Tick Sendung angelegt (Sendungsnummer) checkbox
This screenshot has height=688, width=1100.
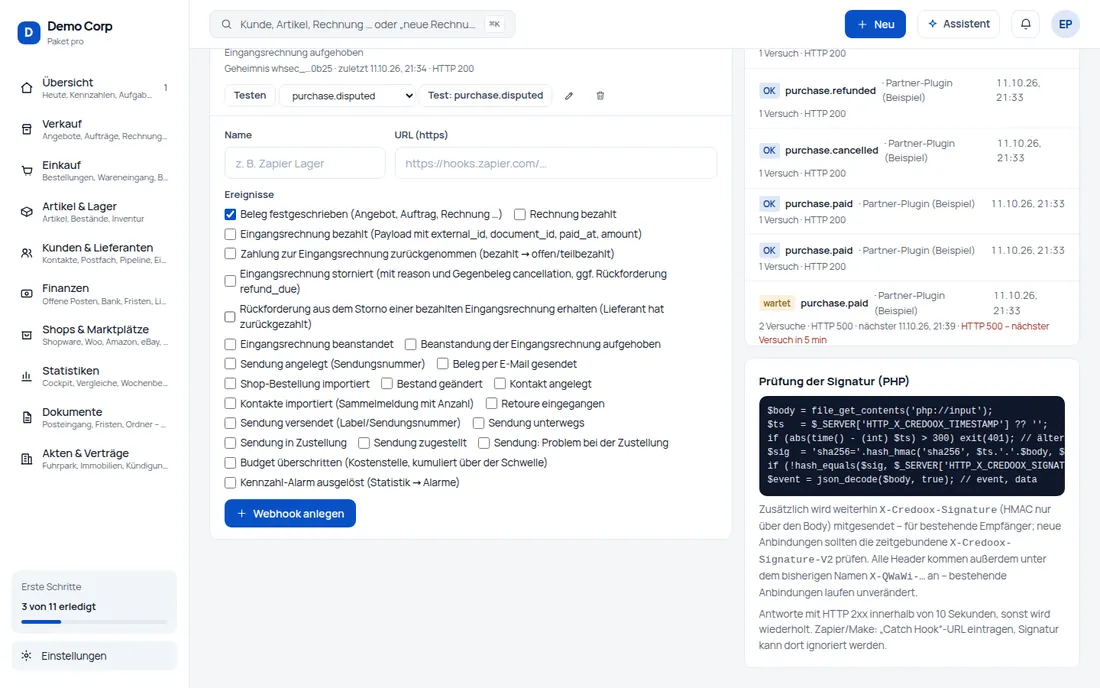tap(230, 364)
